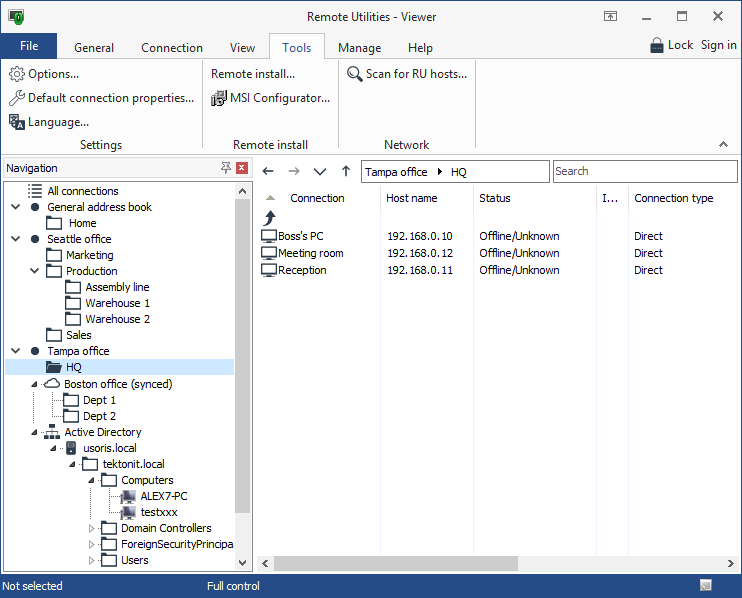Click in the Search field
The width and height of the screenshot is (742, 598).
point(645,171)
